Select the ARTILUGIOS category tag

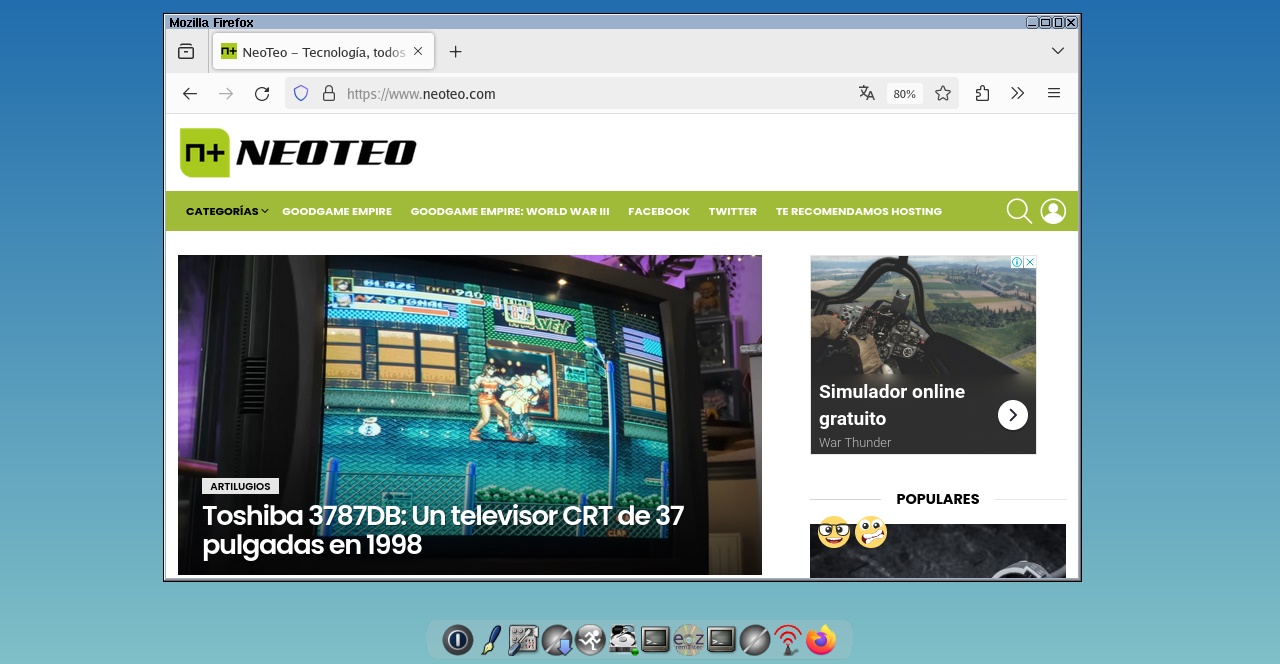240,486
